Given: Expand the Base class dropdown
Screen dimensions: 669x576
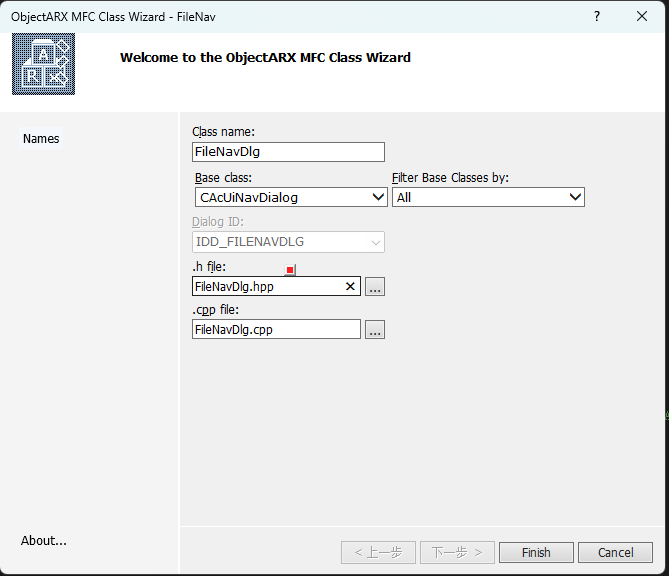Looking at the screenshot, I should (x=378, y=198).
